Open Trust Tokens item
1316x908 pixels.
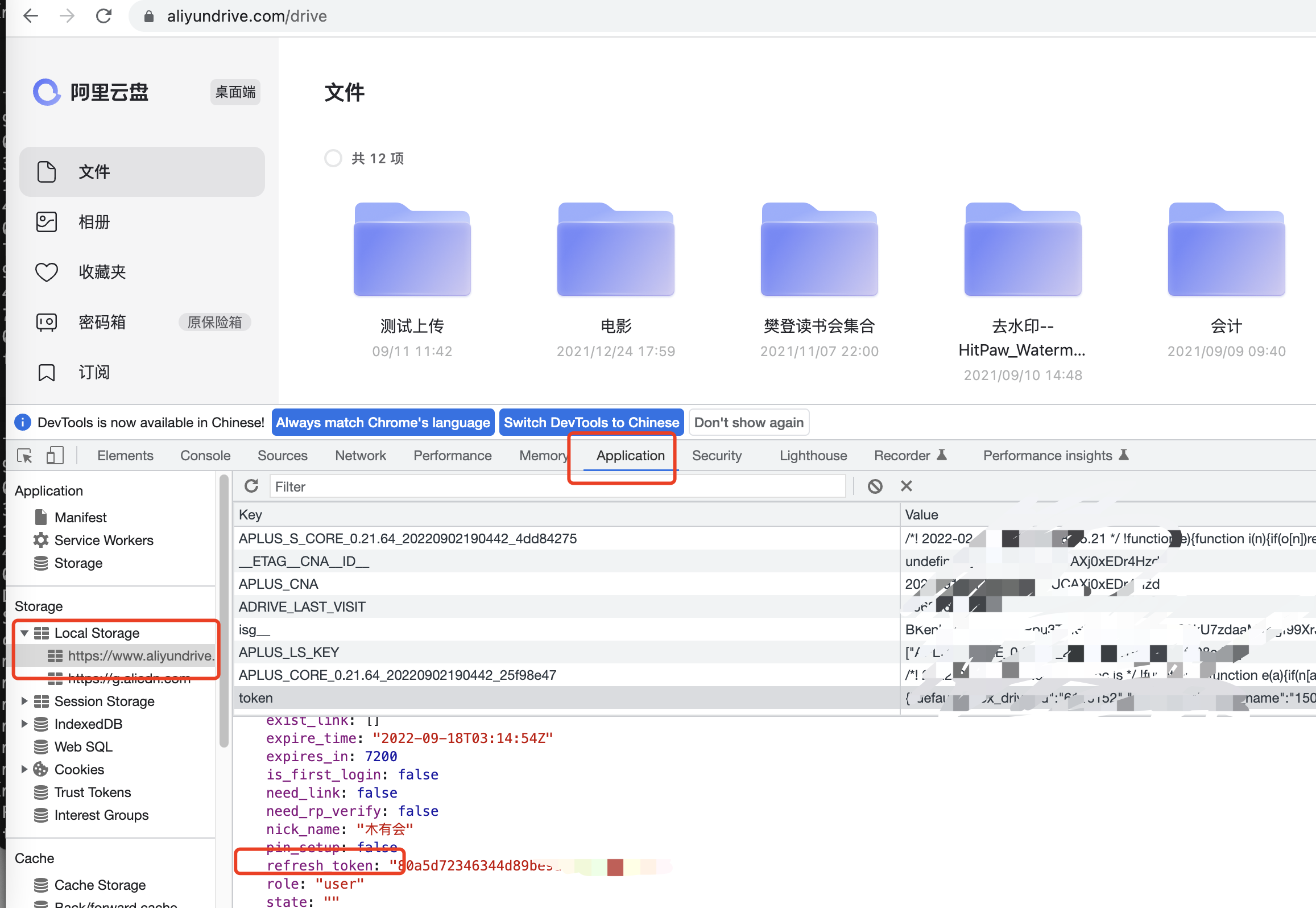(92, 792)
